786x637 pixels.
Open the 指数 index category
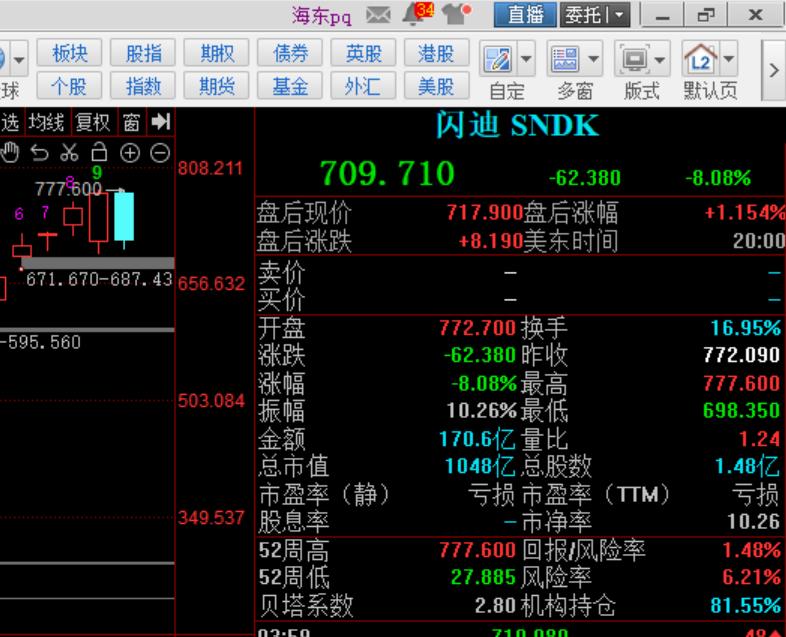coord(143,86)
